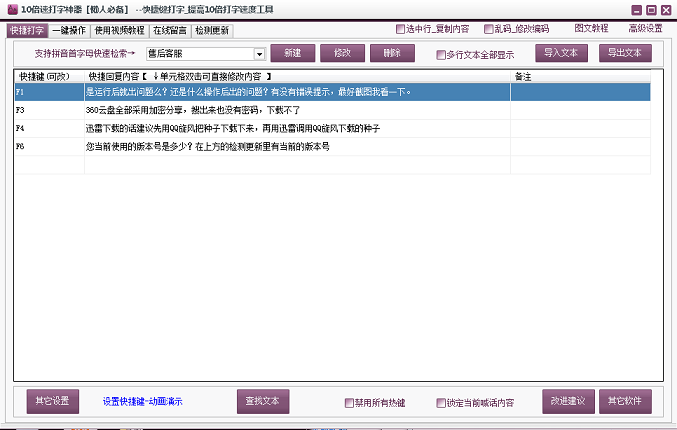Toggle the 乱码_修改编码 checkbox
The width and height of the screenshot is (677, 430).
pyautogui.click(x=488, y=29)
